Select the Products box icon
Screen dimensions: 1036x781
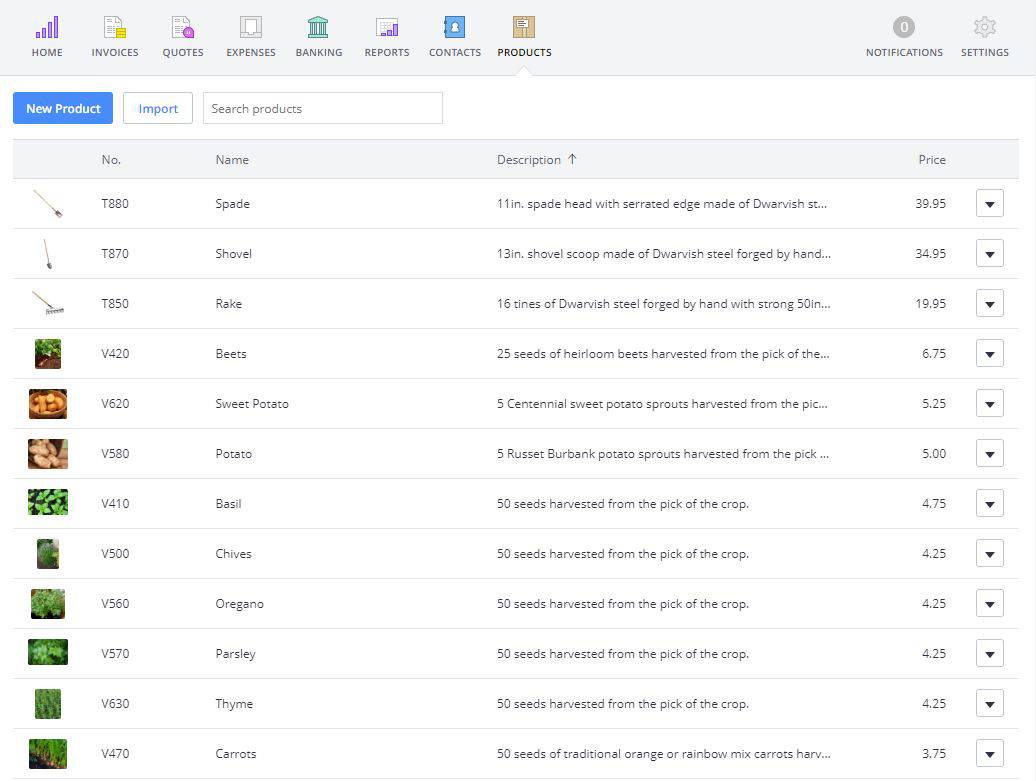524,27
